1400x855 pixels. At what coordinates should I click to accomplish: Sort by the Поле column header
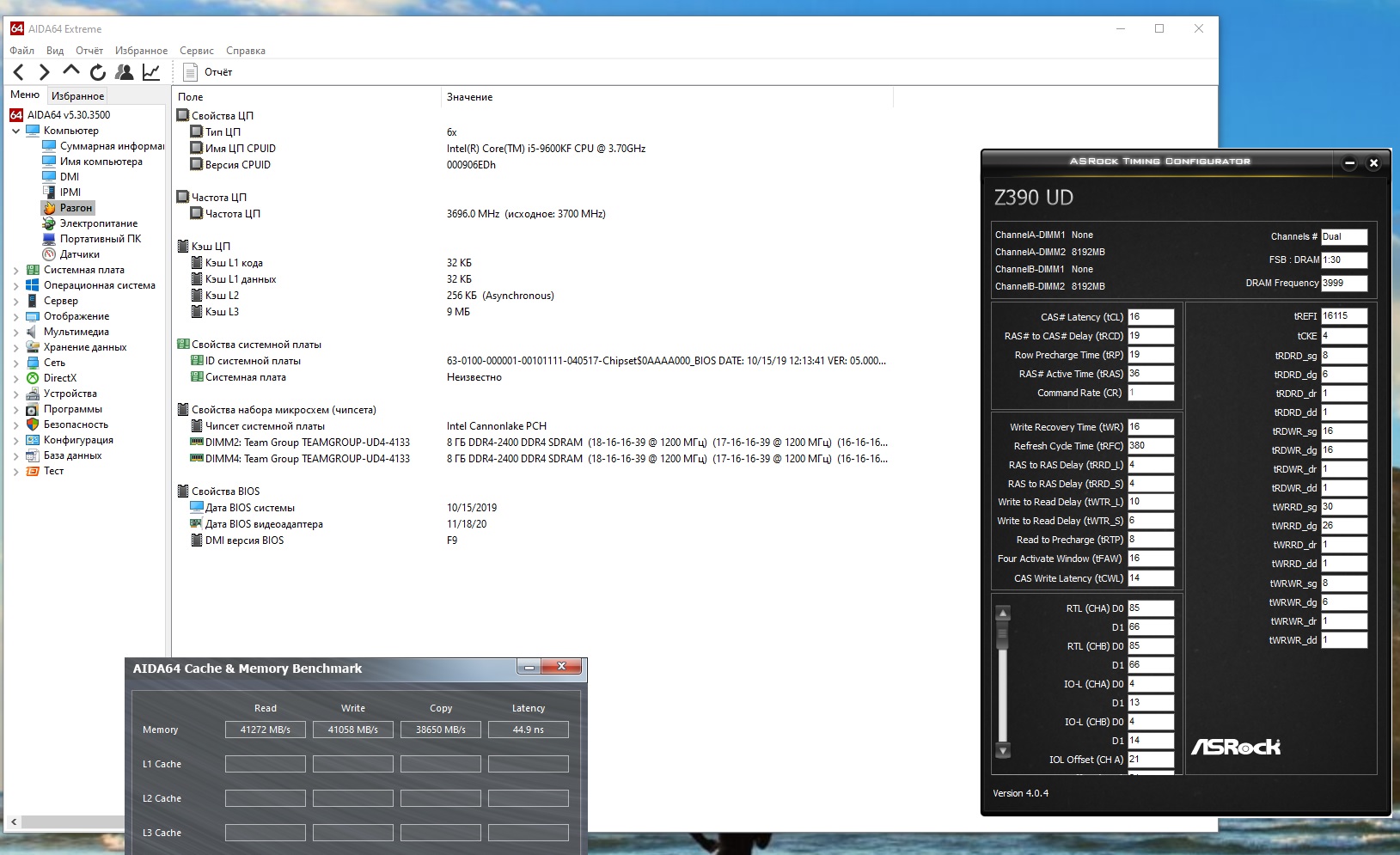[x=307, y=97]
